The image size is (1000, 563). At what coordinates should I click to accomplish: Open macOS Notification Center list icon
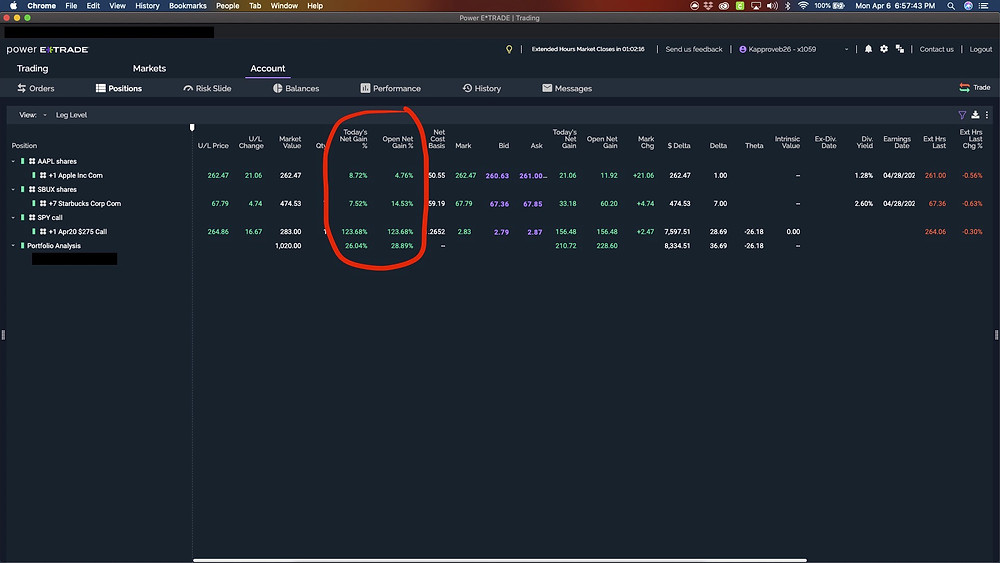pyautogui.click(x=984, y=6)
